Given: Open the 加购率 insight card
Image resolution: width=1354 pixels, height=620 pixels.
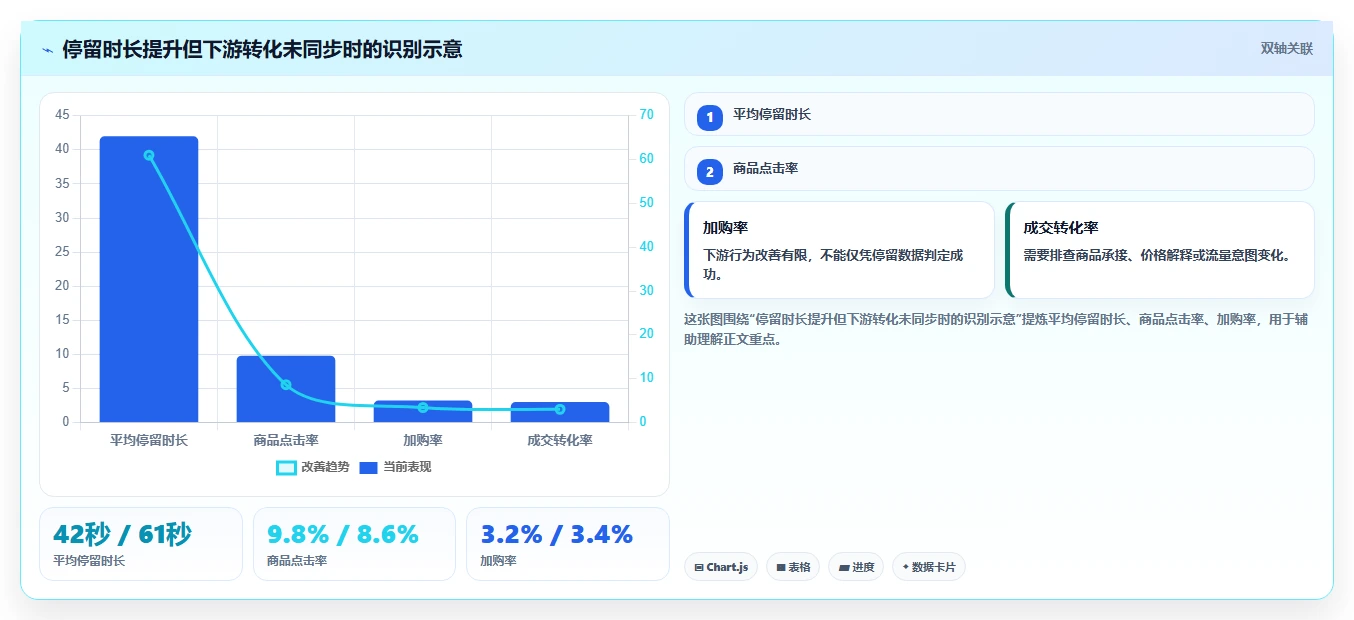Looking at the screenshot, I should 839,250.
